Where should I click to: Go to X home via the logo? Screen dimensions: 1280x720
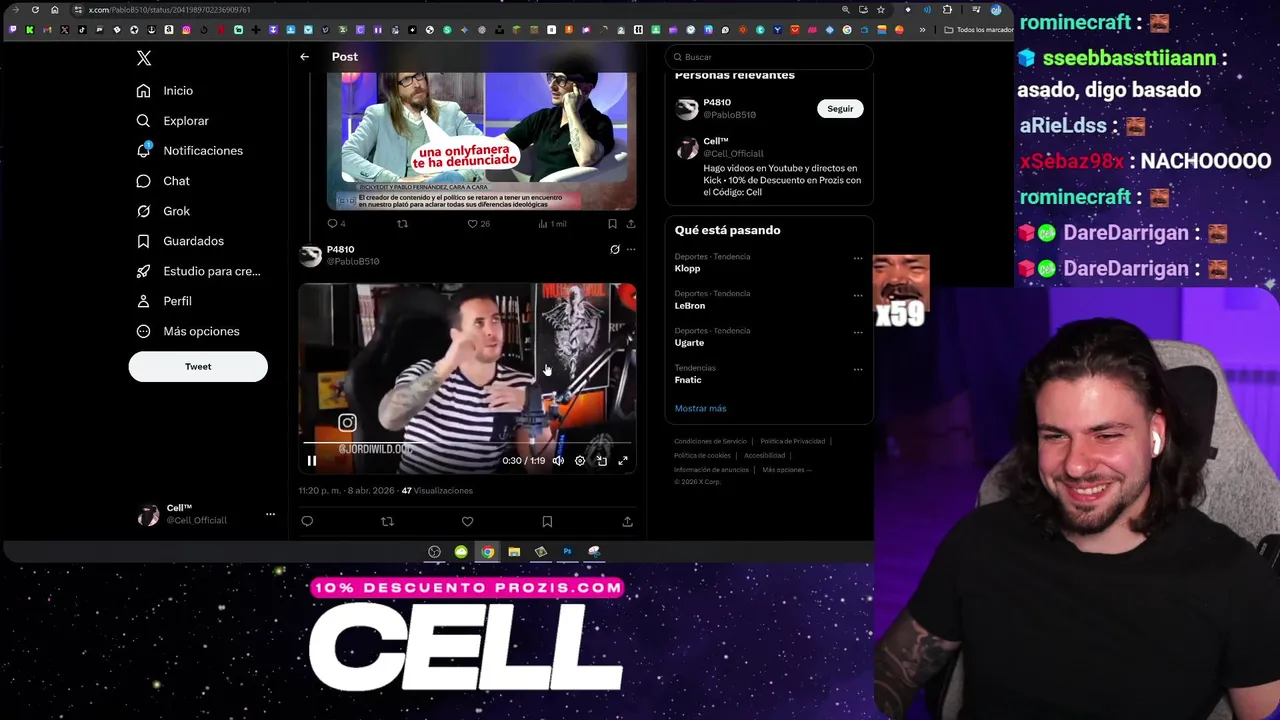coord(144,58)
